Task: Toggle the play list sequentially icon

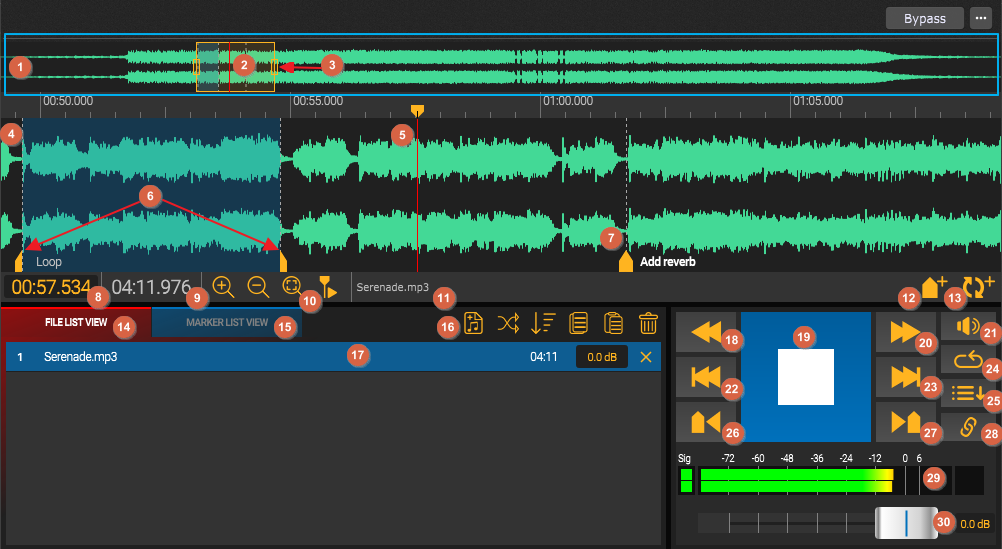Action: 968,393
